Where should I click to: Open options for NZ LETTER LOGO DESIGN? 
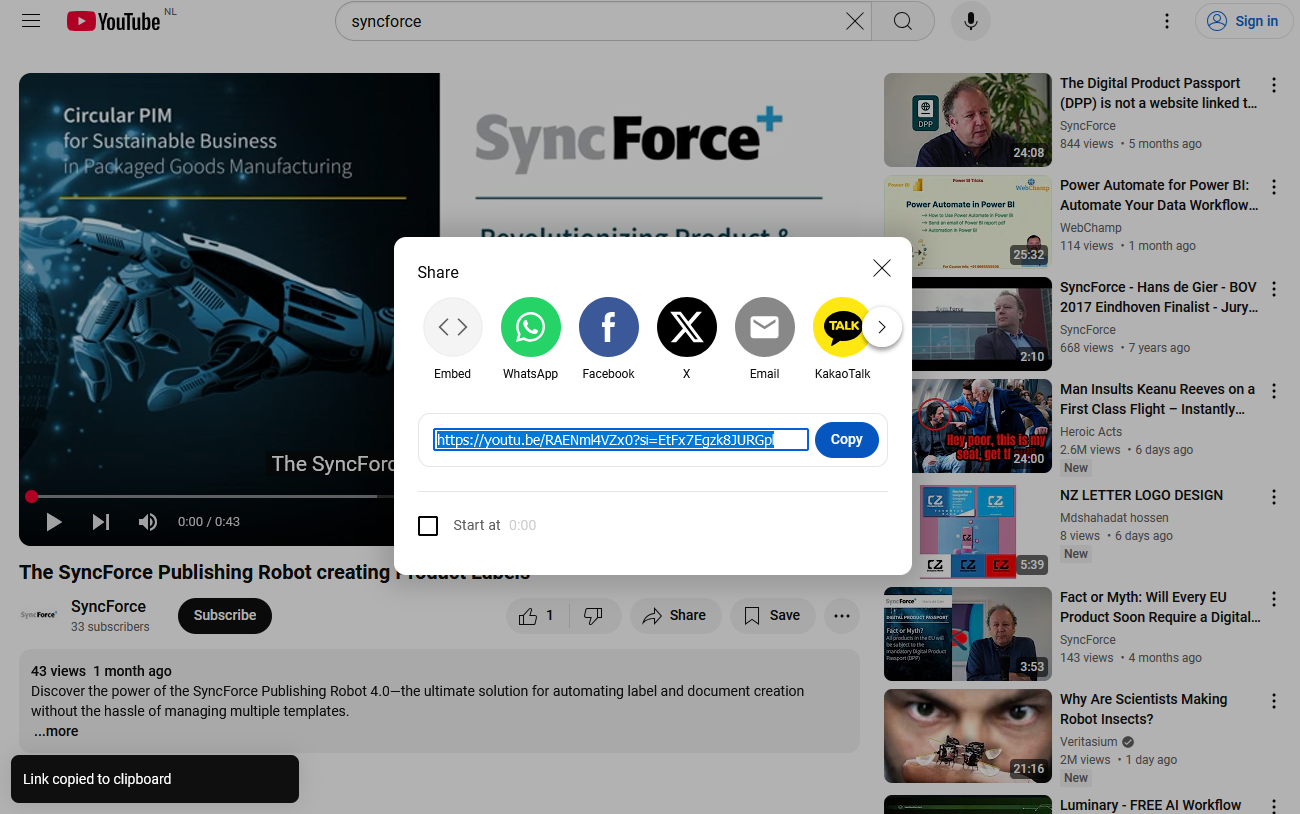tap(1274, 497)
